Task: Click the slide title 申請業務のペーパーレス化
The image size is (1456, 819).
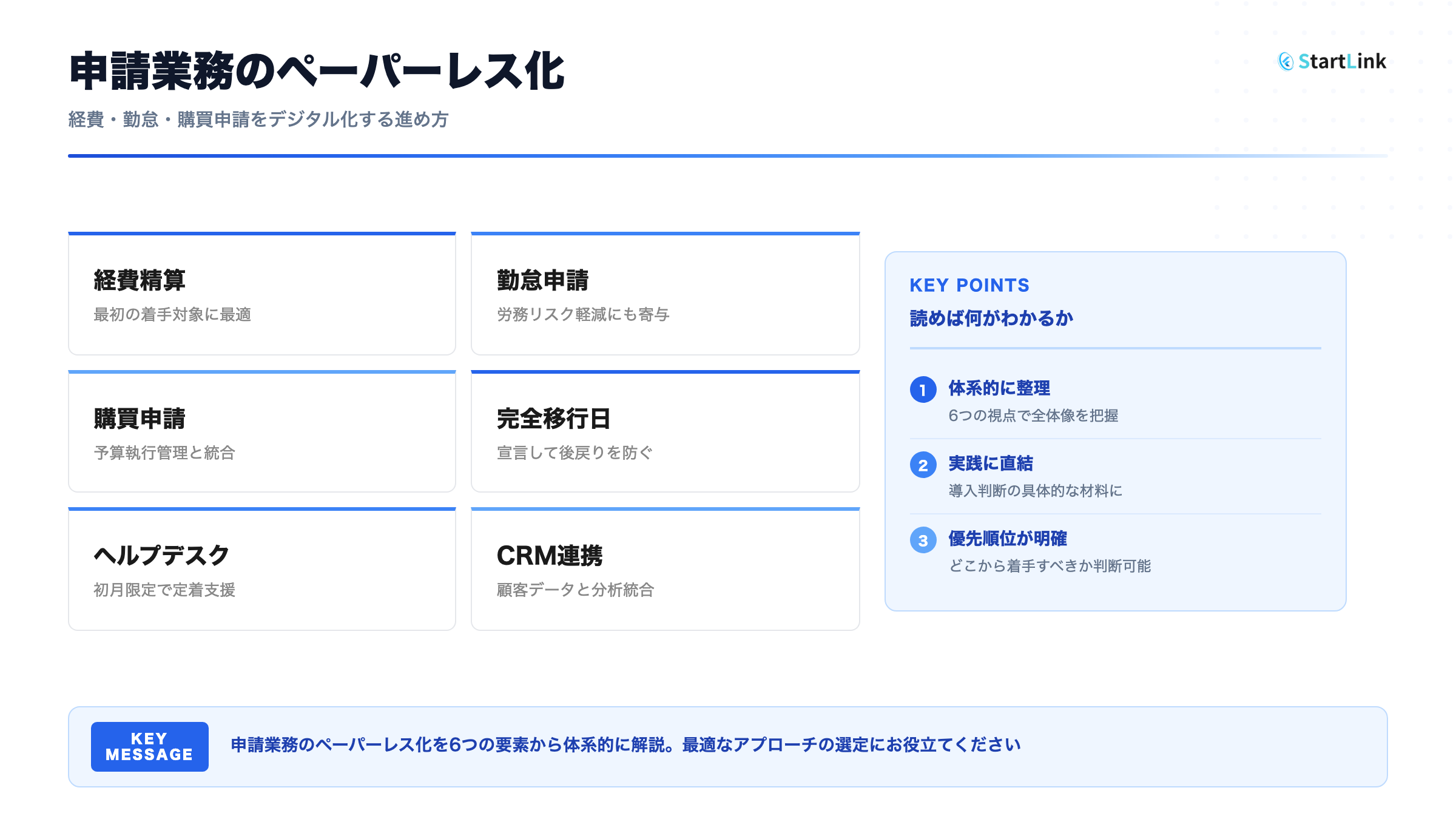Action: coord(317,72)
